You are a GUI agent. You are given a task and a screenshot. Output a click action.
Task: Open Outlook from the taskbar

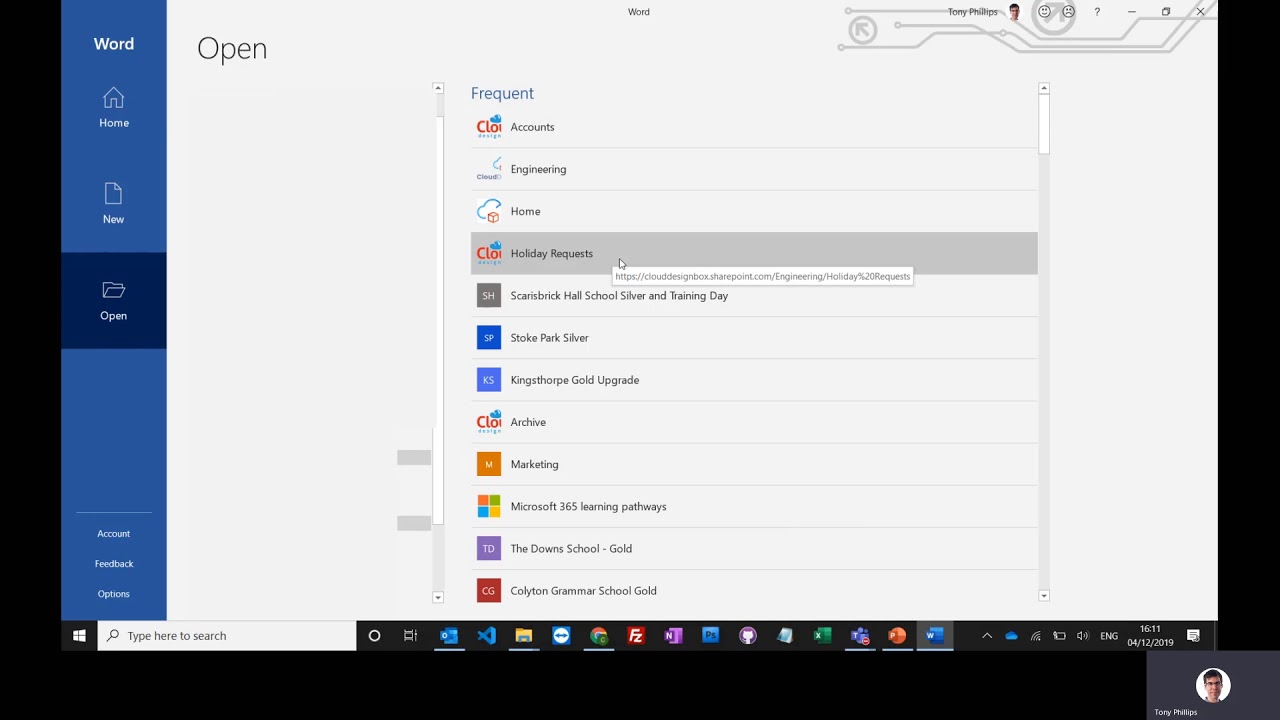(x=449, y=635)
